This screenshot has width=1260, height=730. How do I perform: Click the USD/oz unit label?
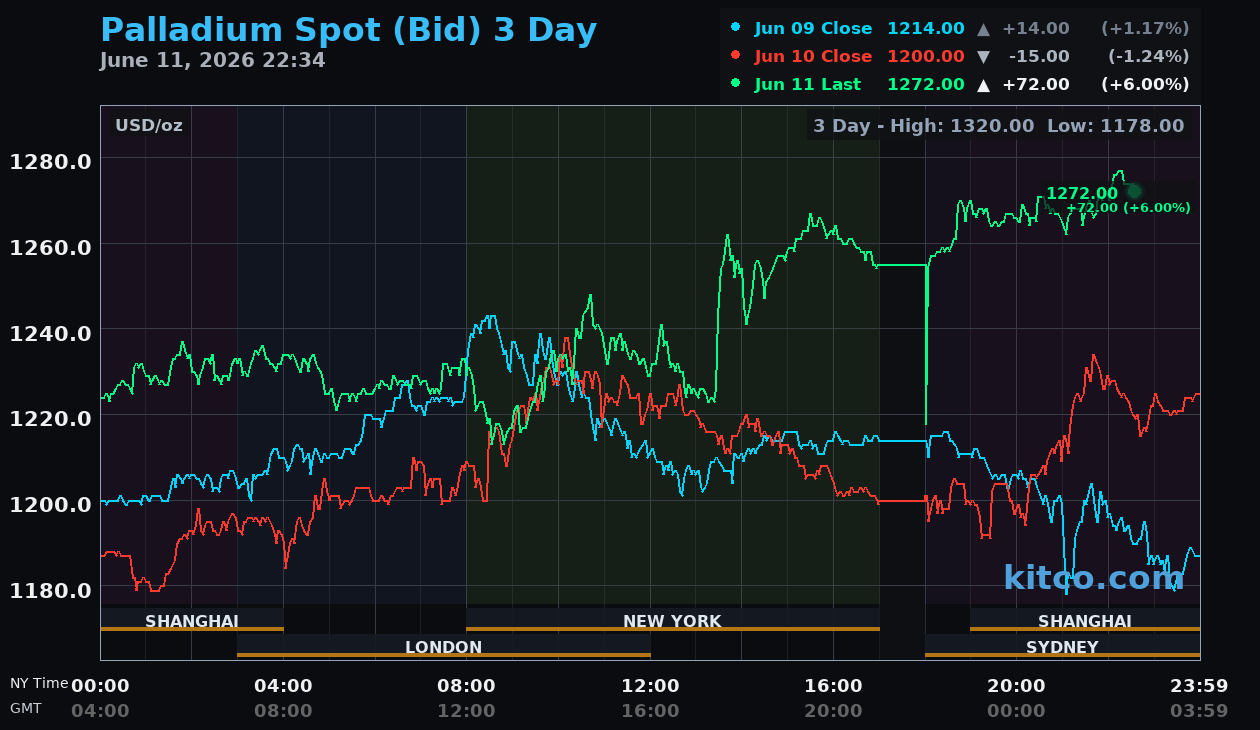[x=149, y=126]
